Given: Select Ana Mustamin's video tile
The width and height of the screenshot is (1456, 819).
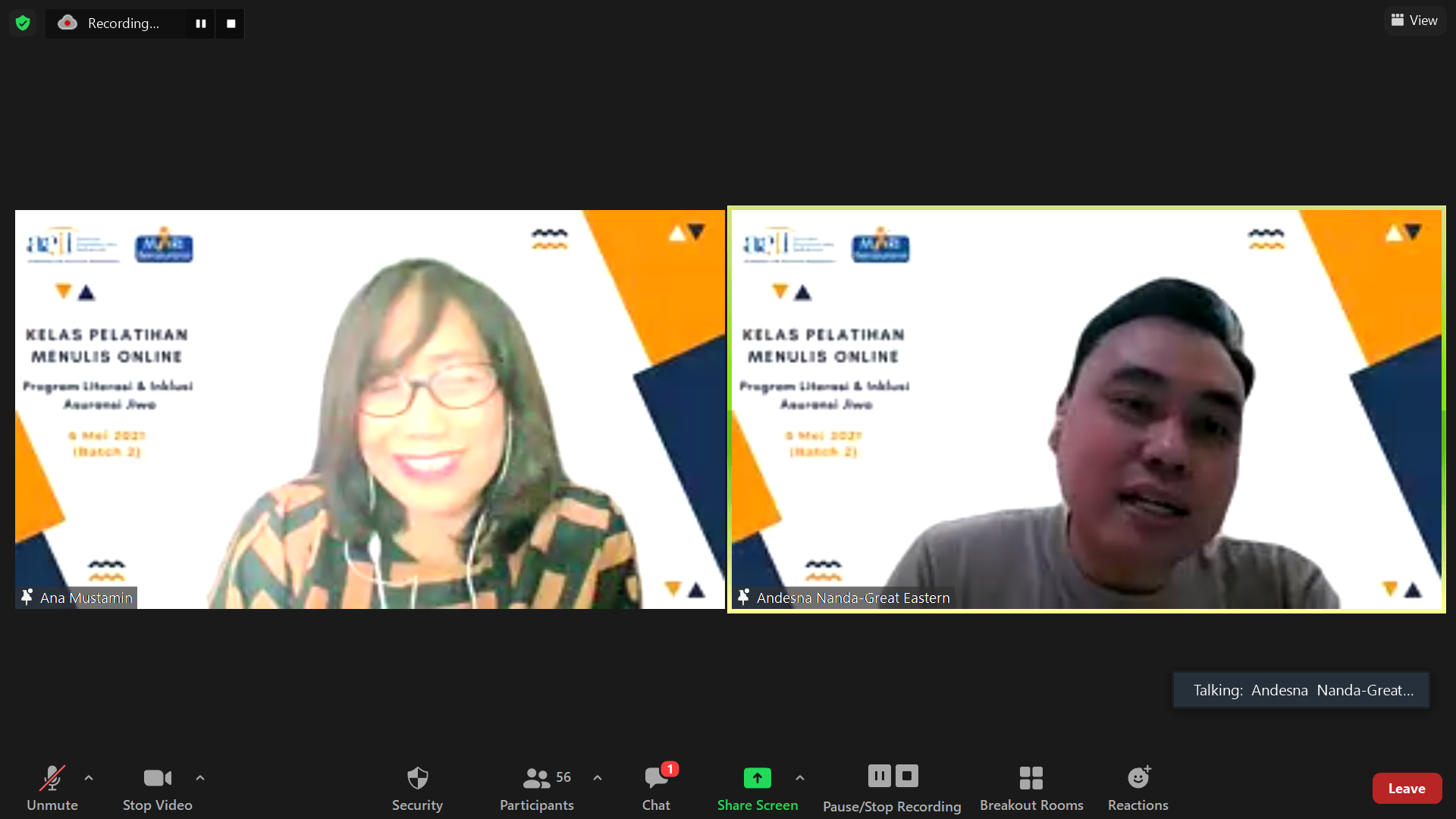Looking at the screenshot, I should (x=370, y=409).
